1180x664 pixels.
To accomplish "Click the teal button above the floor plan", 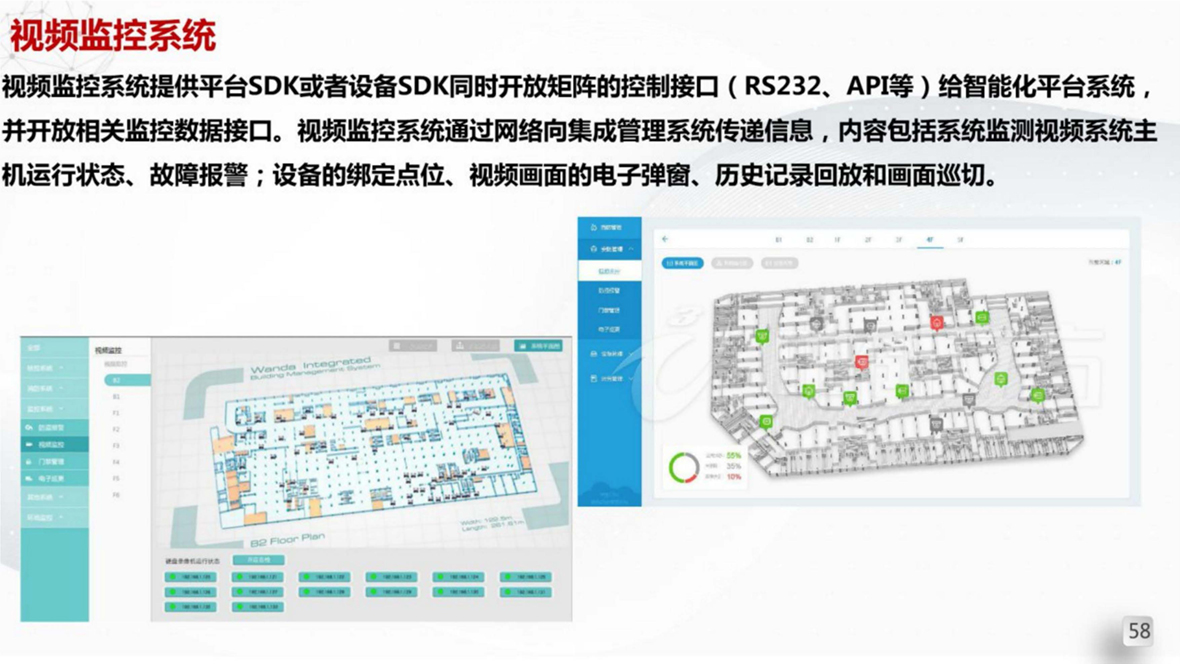I will (538, 346).
